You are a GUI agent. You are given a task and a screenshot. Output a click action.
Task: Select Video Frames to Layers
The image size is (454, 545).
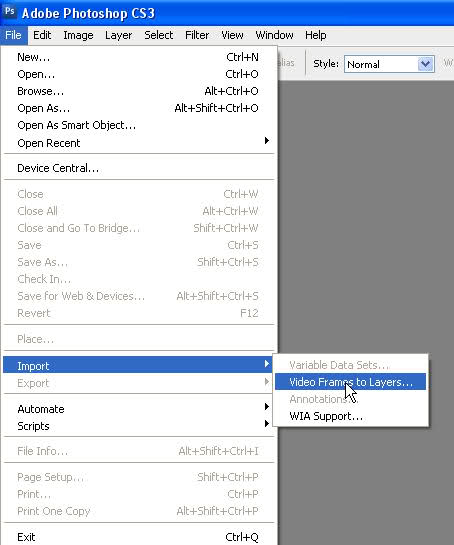coord(350,382)
